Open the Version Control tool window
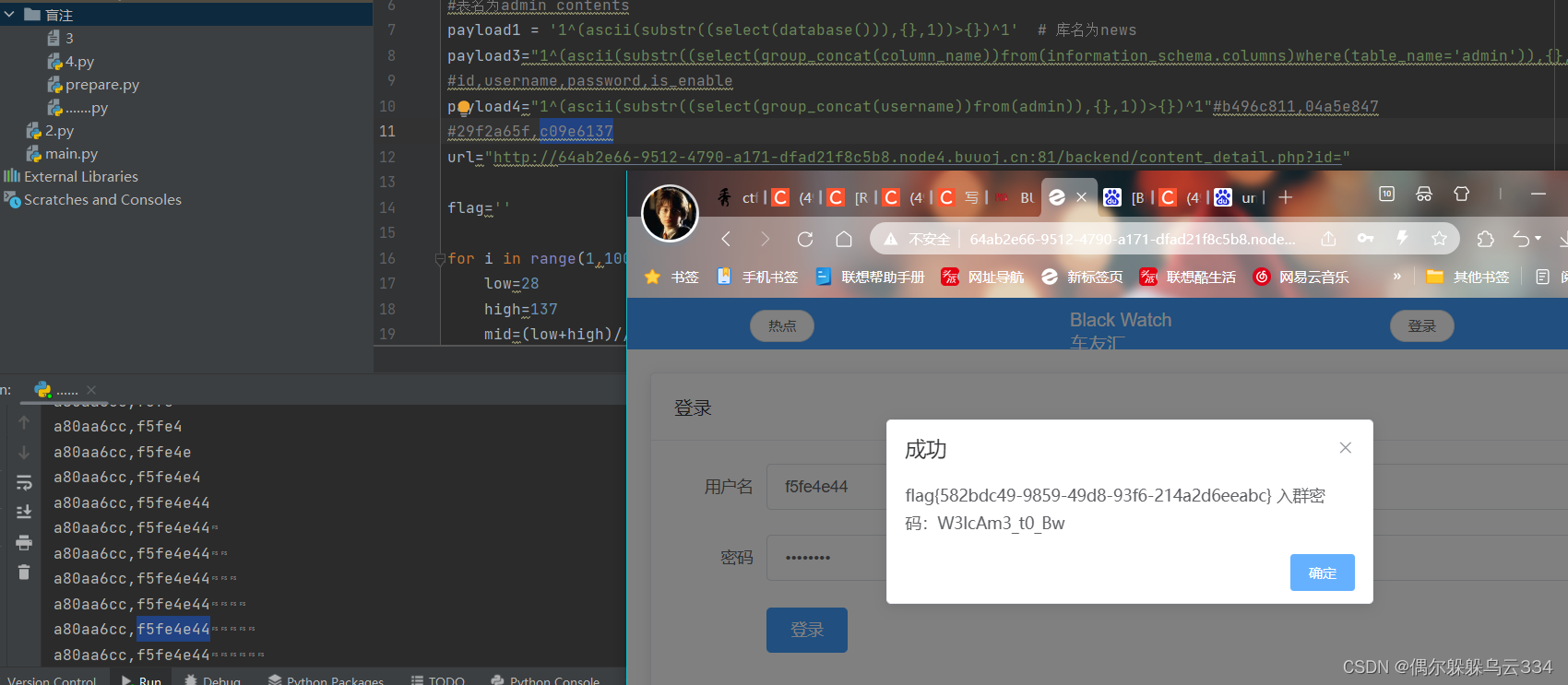 click(51, 680)
